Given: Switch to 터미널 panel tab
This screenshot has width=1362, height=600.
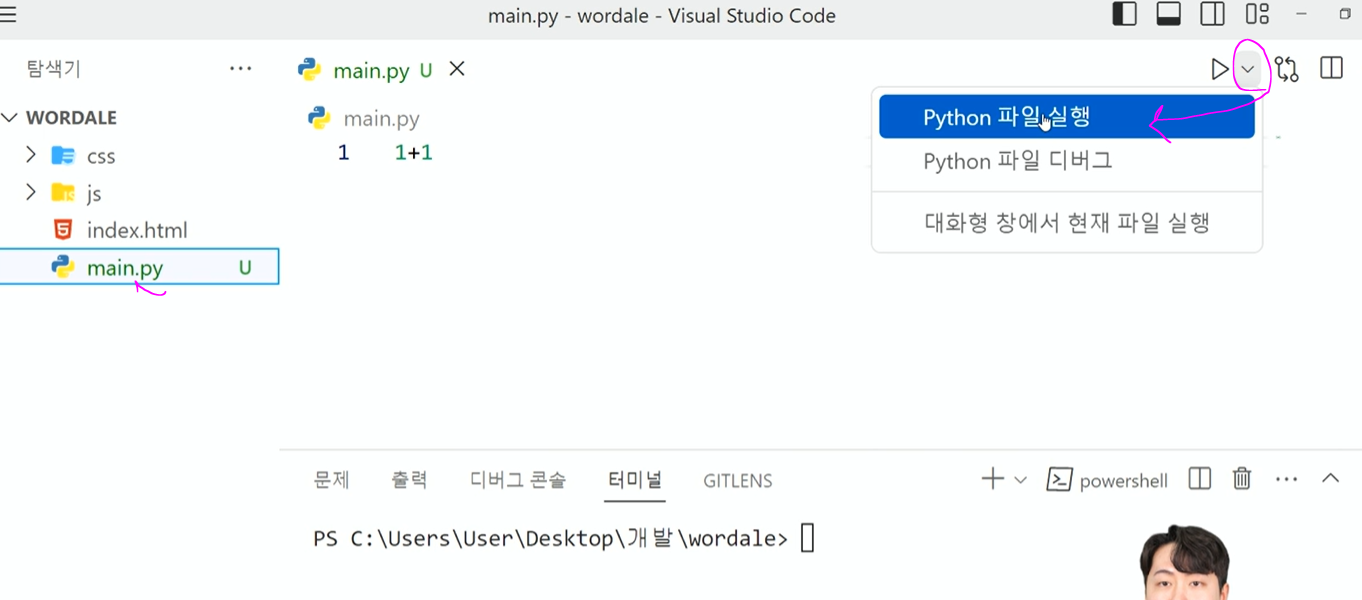Looking at the screenshot, I should (x=635, y=480).
